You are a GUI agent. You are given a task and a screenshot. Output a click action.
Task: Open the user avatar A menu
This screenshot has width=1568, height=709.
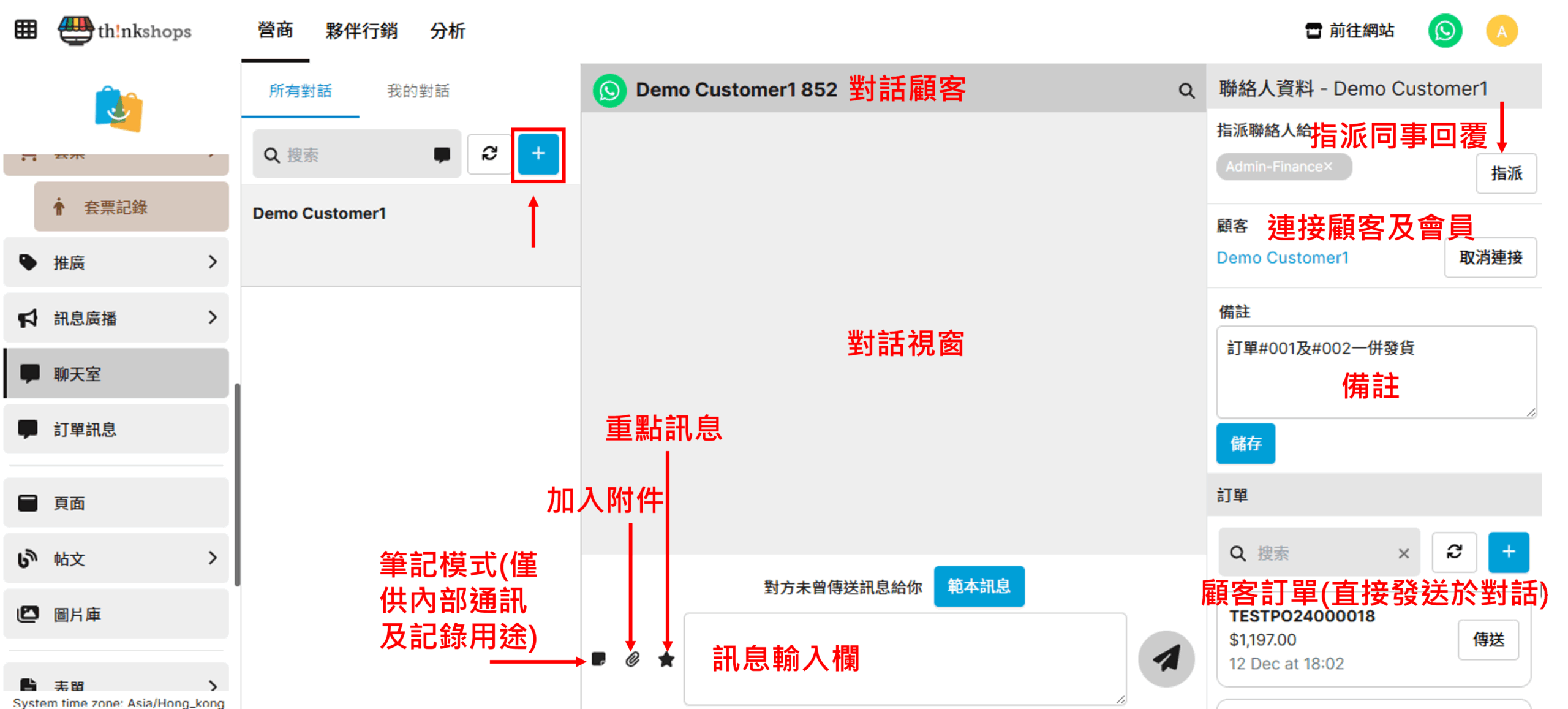(x=1501, y=31)
